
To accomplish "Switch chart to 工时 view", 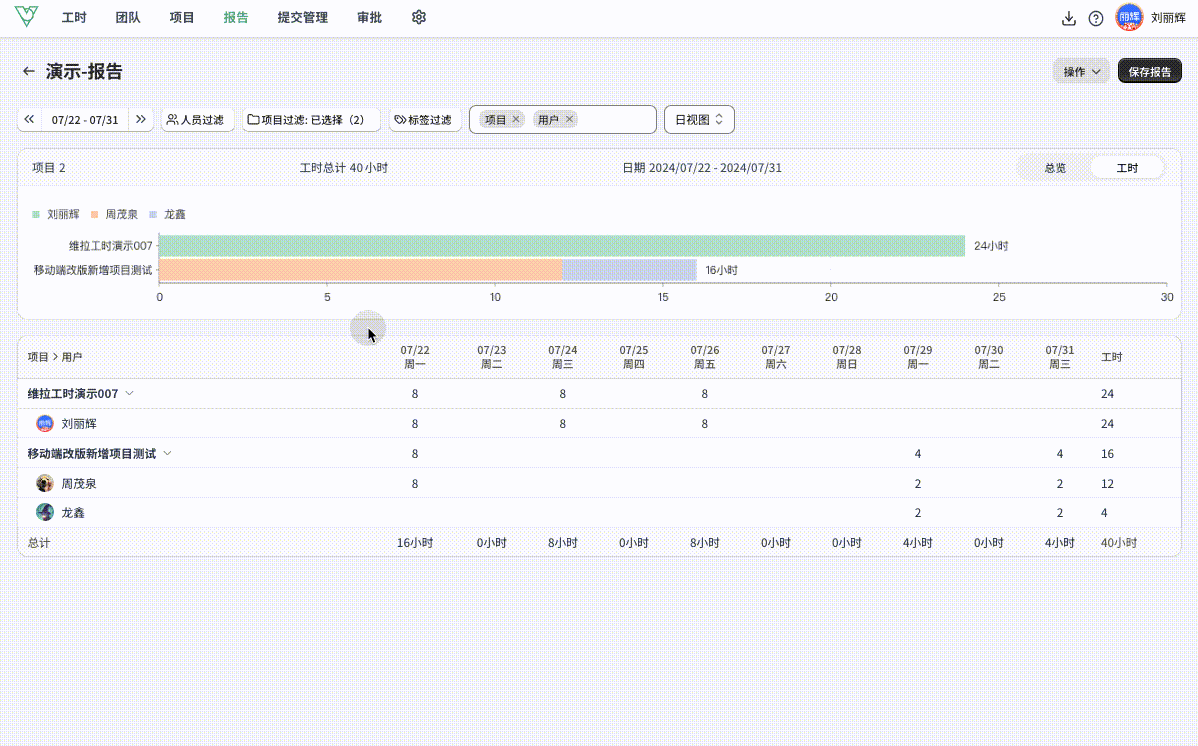I will click(x=1127, y=168).
